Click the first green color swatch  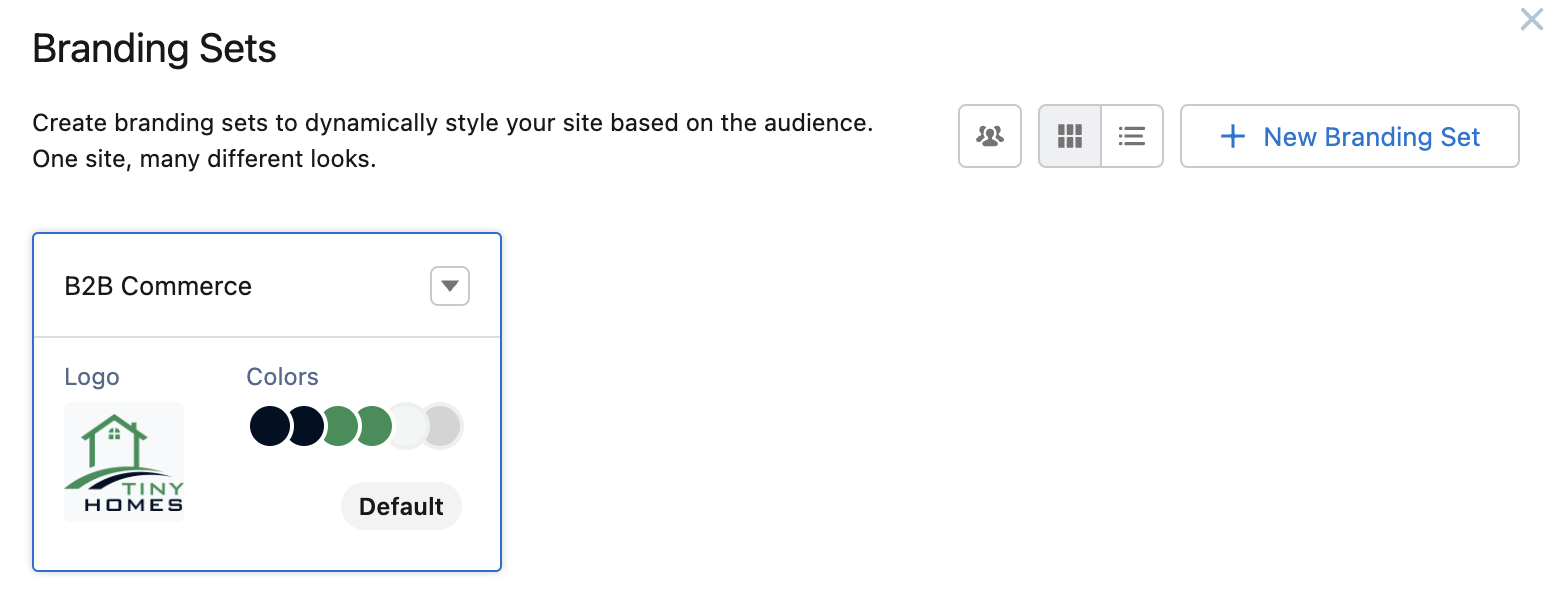tap(341, 426)
